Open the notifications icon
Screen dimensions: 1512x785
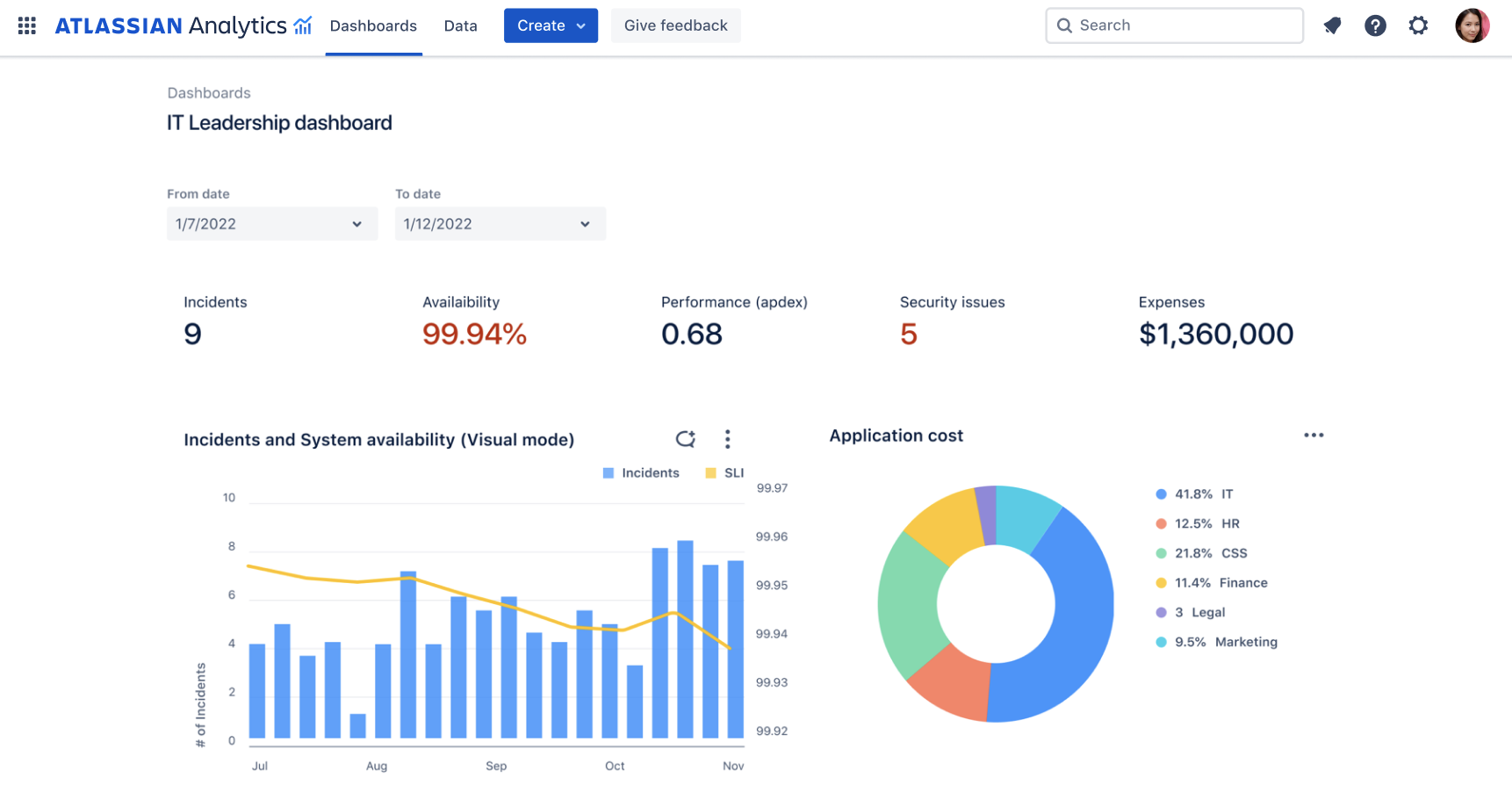click(x=1332, y=25)
